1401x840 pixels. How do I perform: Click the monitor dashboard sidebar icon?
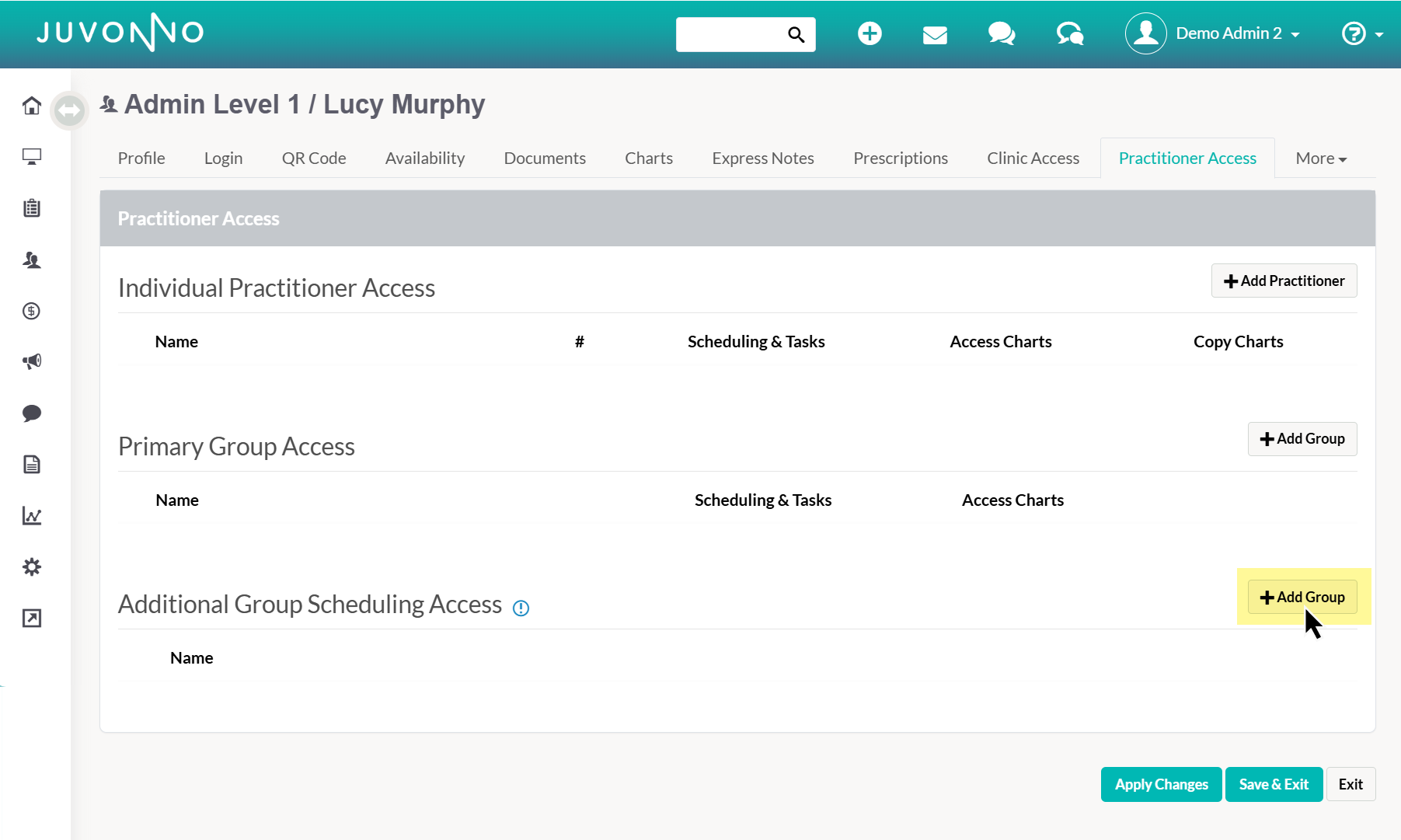coord(32,157)
